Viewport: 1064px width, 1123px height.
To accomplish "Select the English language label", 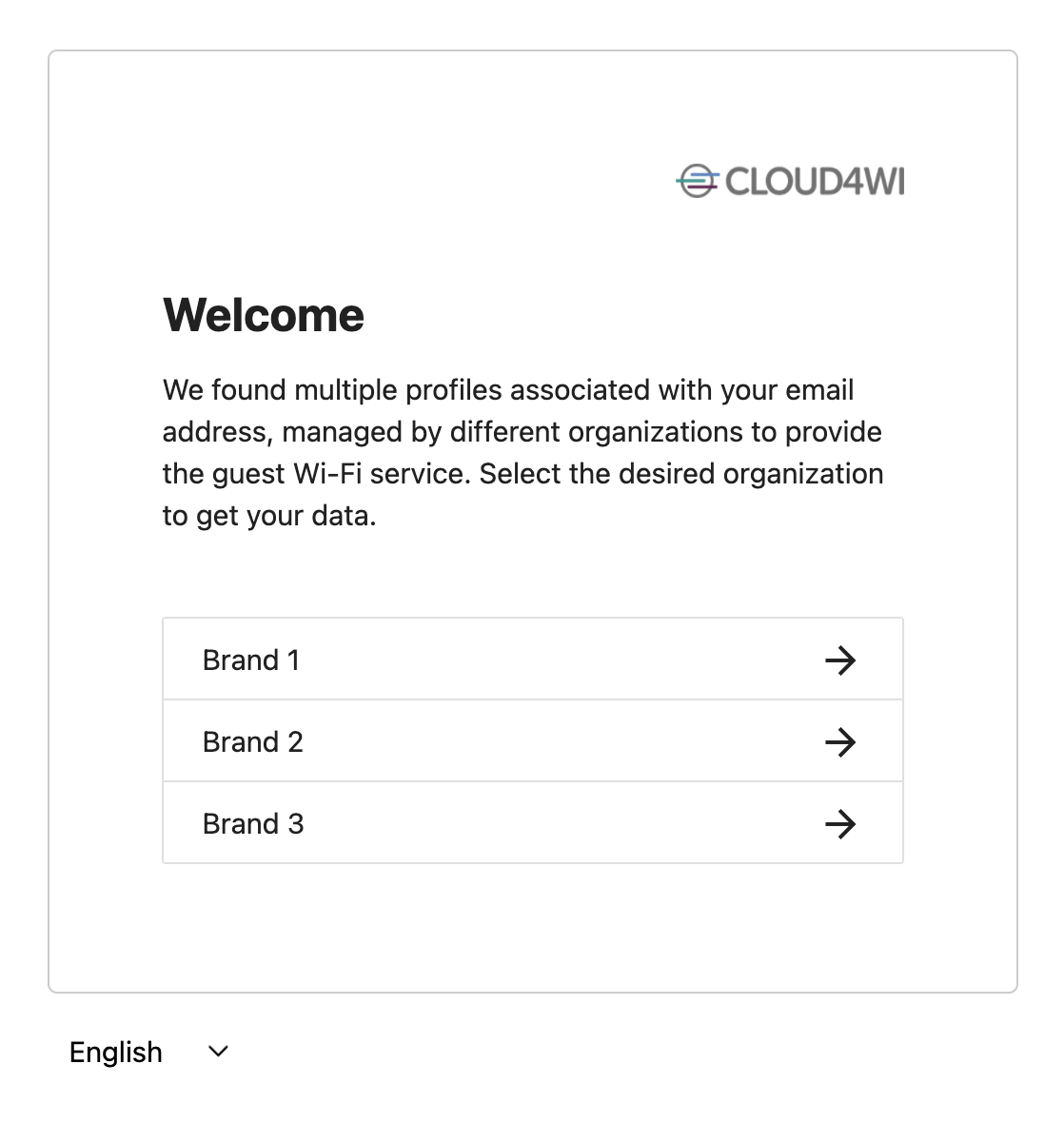I will tap(116, 1052).
